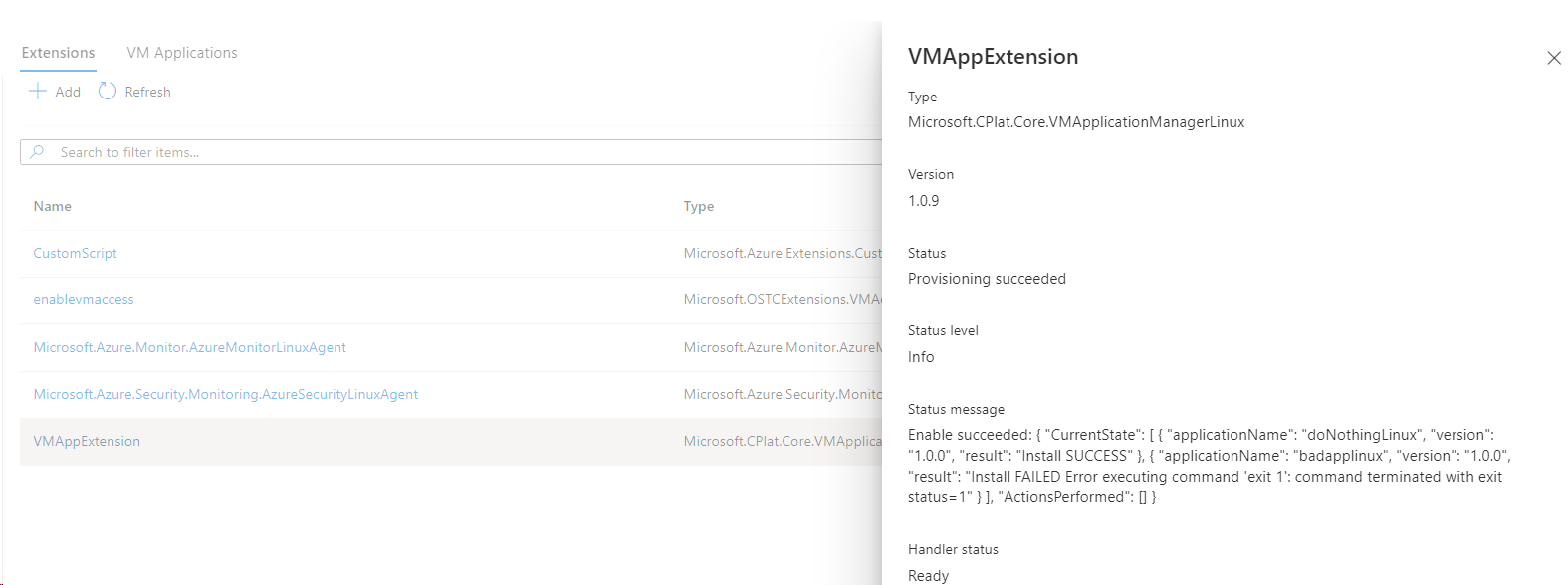This screenshot has width=1568, height=585.
Task: Click the Microsoft.OSTCExtensions type cell
Action: tap(783, 299)
